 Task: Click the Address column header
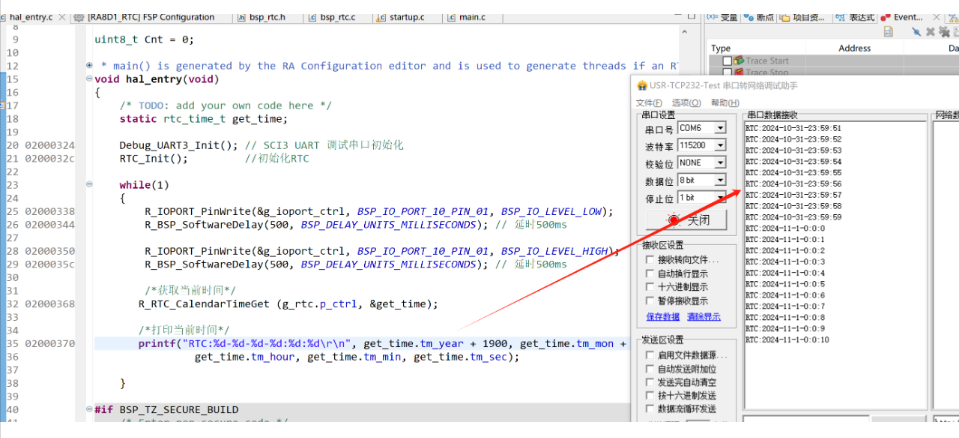[854, 48]
